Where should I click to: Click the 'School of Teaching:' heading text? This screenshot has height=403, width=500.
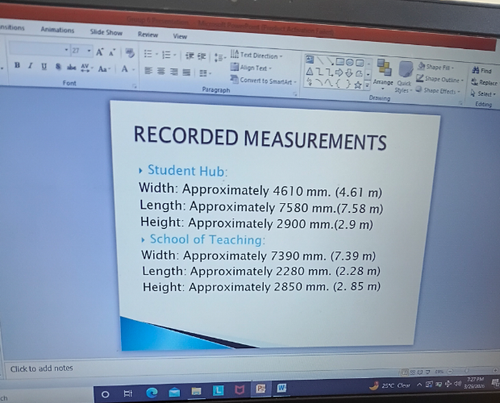coord(207,239)
